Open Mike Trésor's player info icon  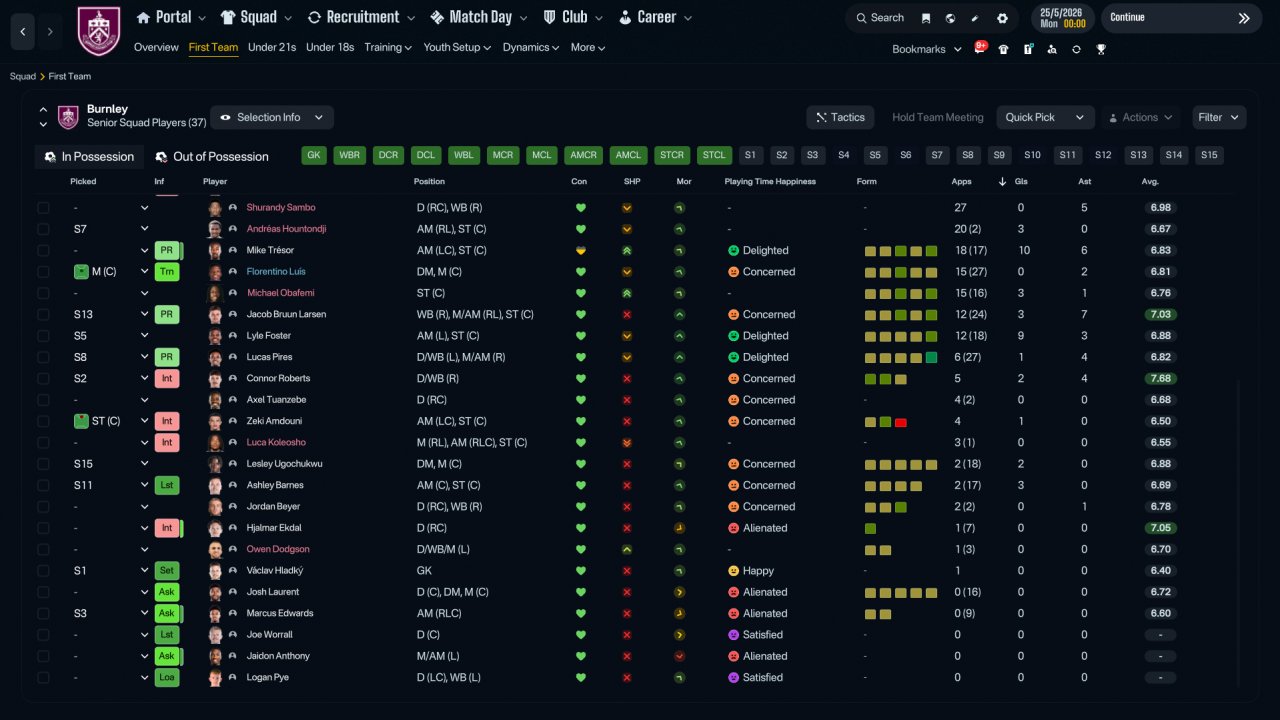pos(233,250)
